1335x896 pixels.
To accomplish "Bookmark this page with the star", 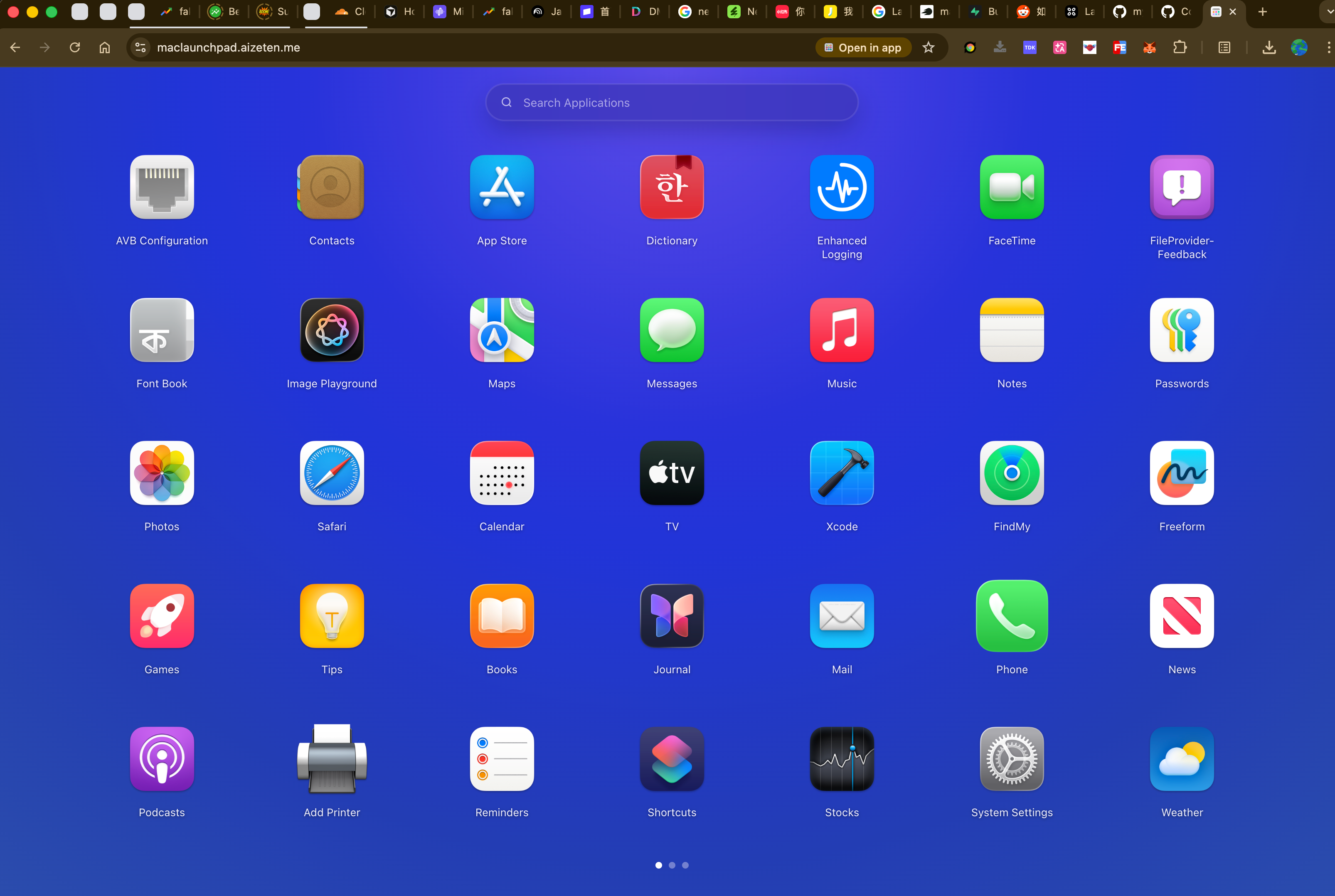I will pyautogui.click(x=928, y=47).
